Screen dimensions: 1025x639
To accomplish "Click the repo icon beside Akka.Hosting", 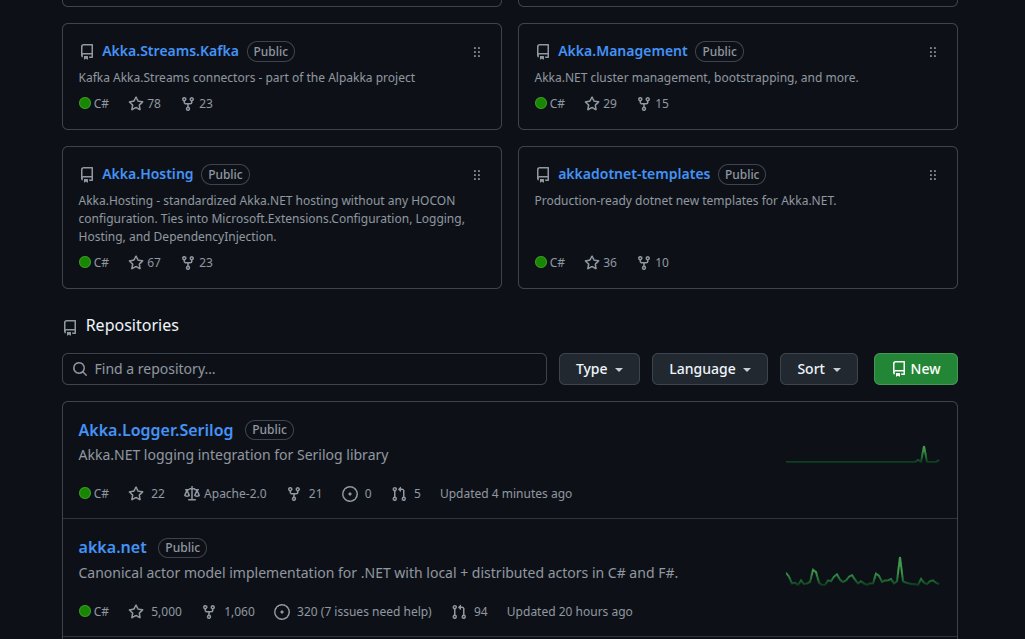I will [x=86, y=174].
